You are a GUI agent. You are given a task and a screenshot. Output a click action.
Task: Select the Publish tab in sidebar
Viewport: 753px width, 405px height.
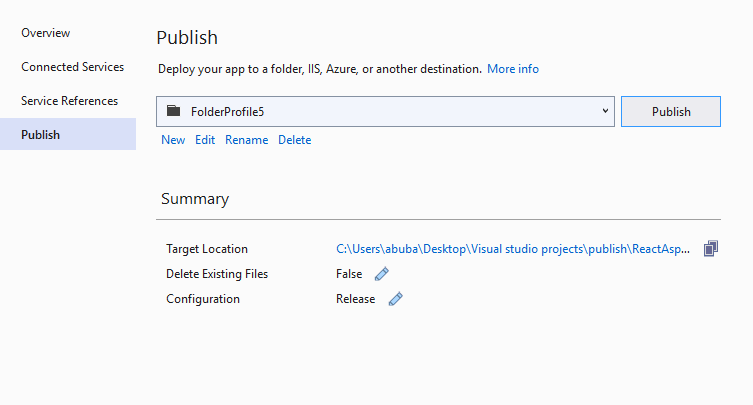(41, 135)
